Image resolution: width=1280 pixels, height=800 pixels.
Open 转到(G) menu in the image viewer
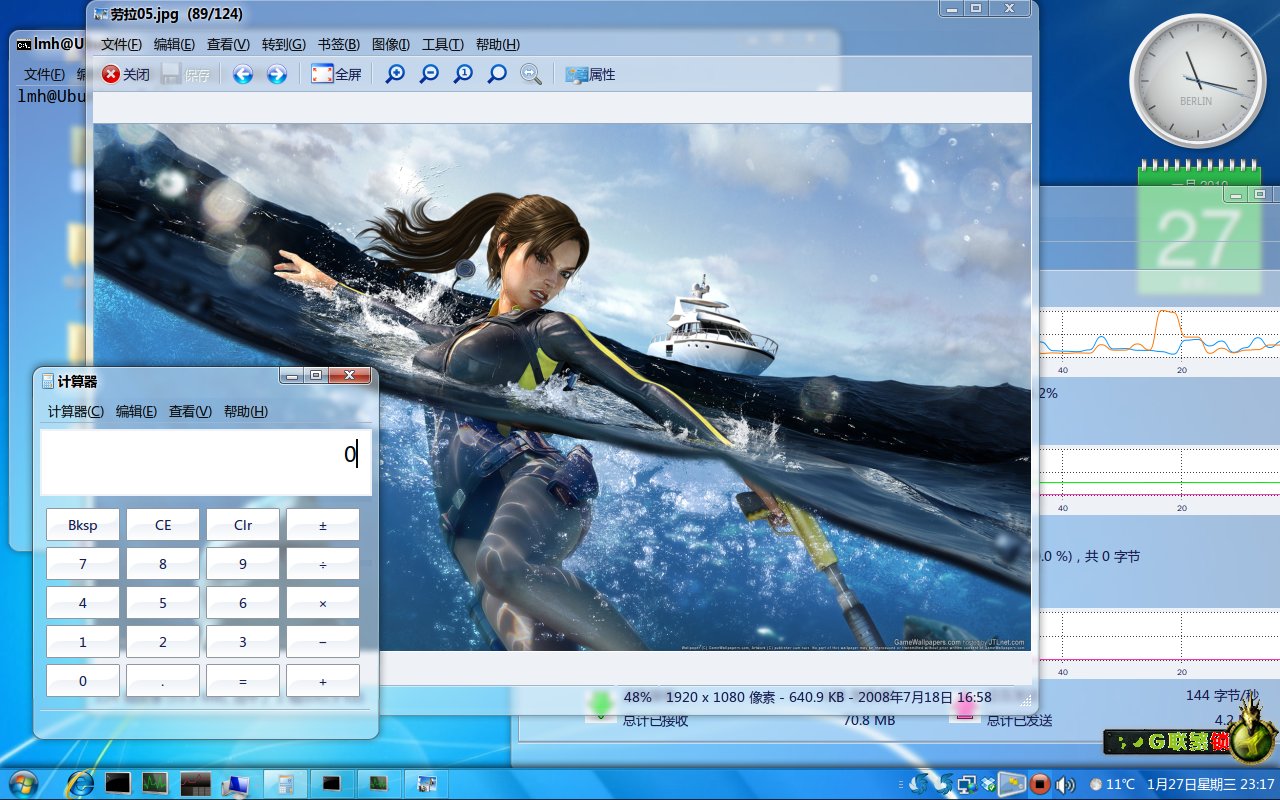(284, 44)
